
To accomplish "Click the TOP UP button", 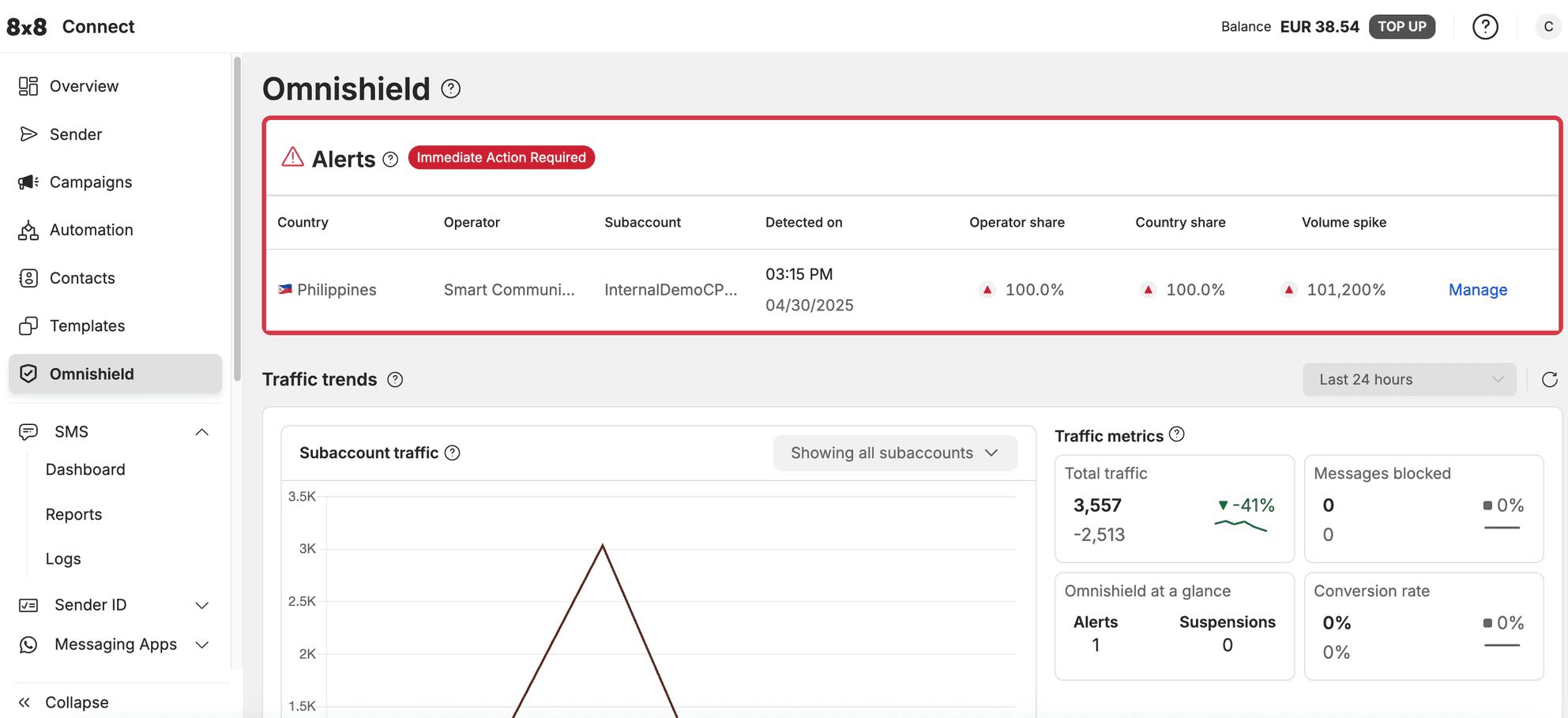I will (1402, 26).
